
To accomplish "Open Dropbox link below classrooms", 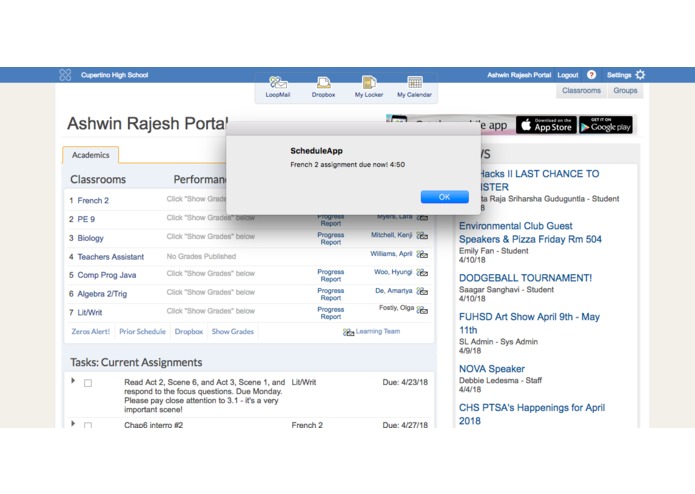I will click(189, 331).
